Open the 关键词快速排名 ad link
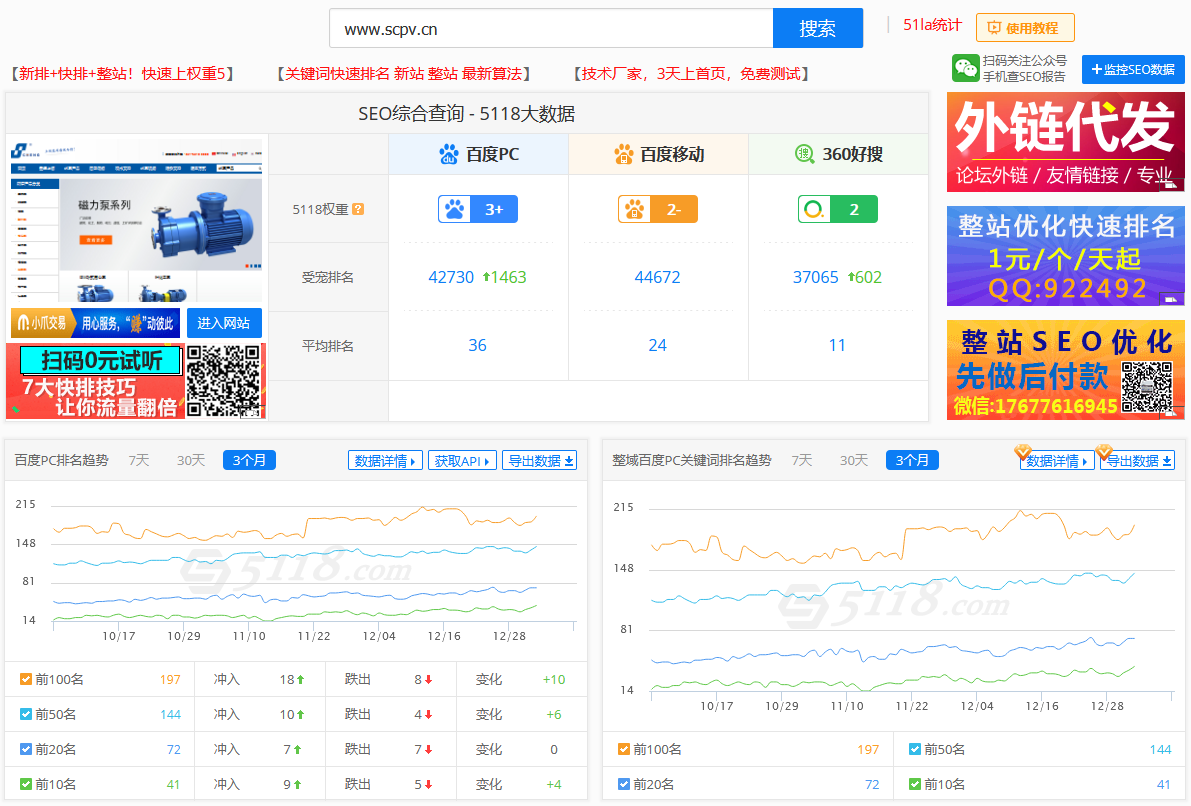The height and width of the screenshot is (806, 1191). coord(403,74)
